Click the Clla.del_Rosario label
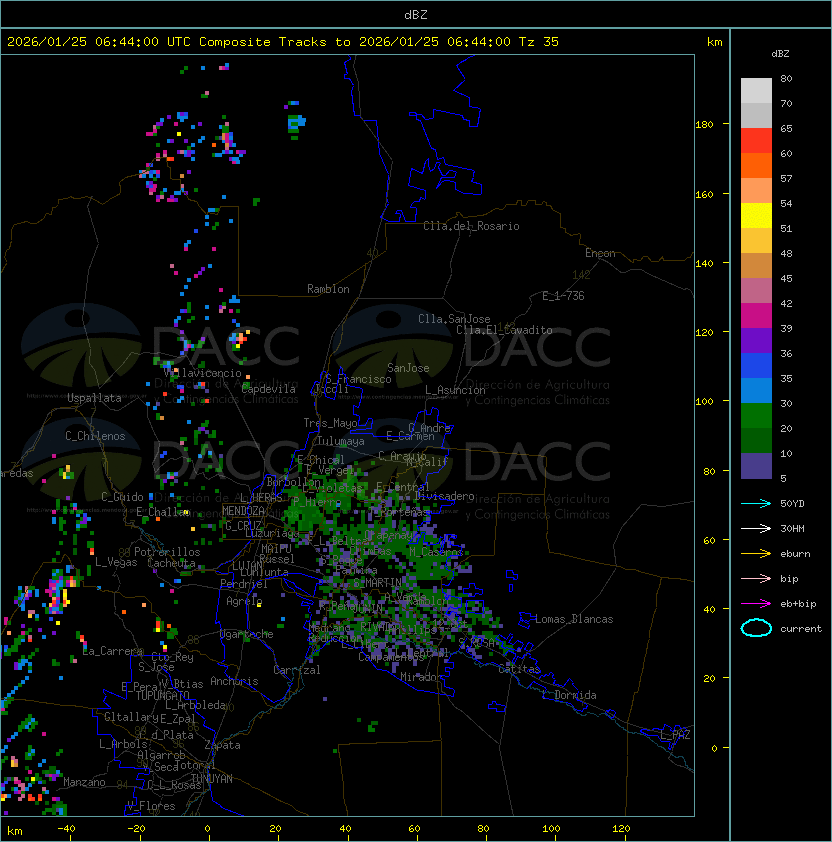Viewport: 832px width, 842px height. tap(471, 226)
